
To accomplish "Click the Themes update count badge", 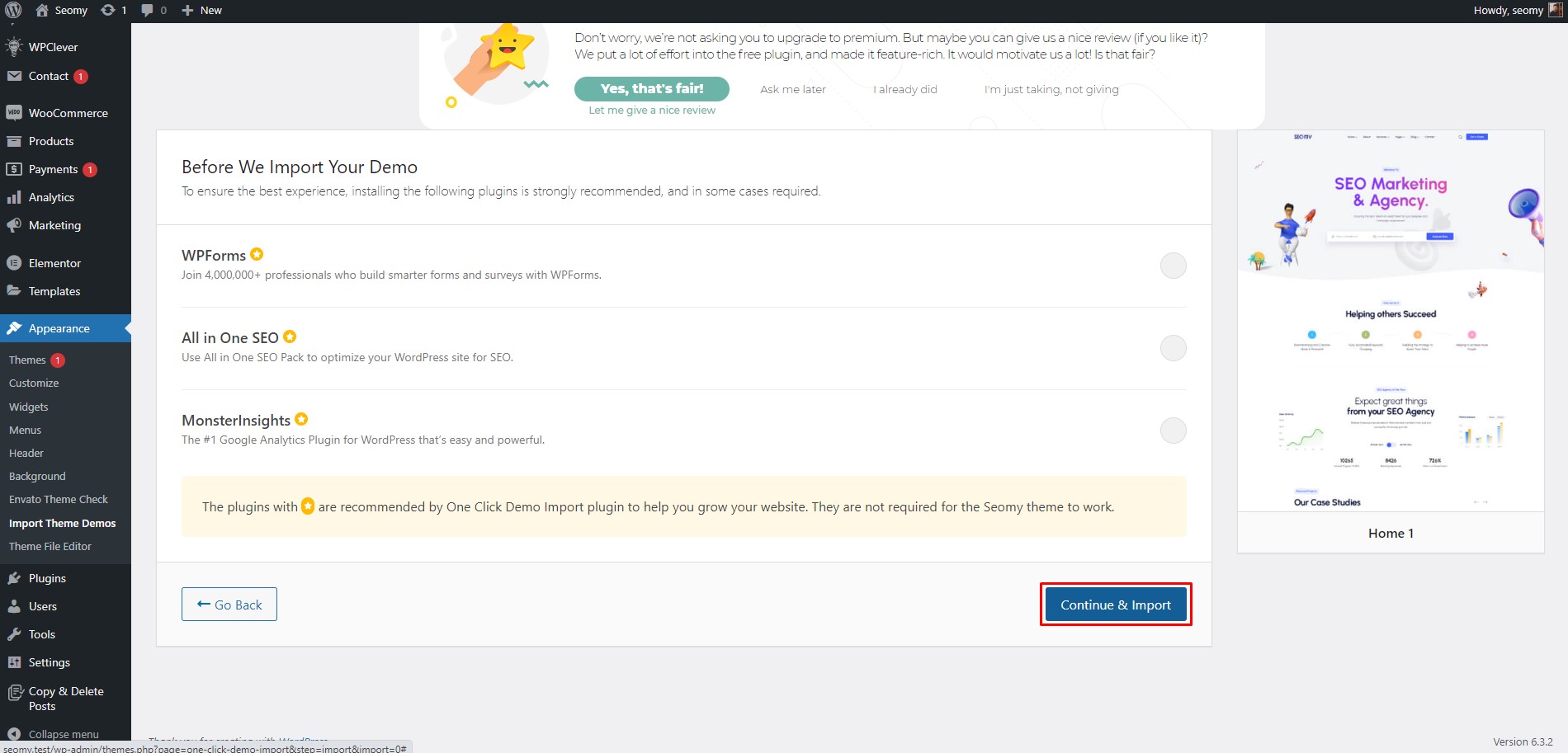I will tap(58, 360).
